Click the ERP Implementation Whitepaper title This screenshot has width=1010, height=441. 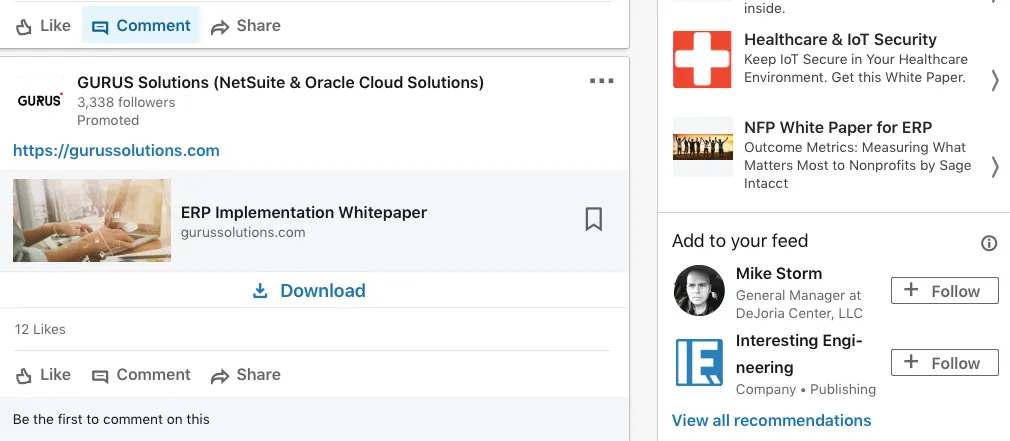point(303,212)
